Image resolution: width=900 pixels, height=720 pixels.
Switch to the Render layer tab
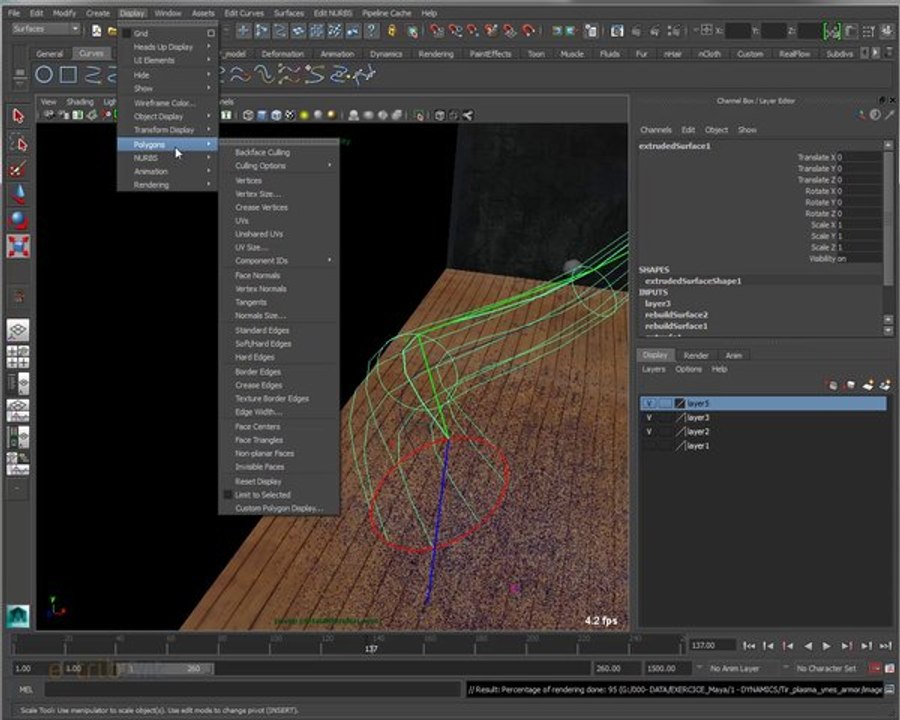click(696, 355)
